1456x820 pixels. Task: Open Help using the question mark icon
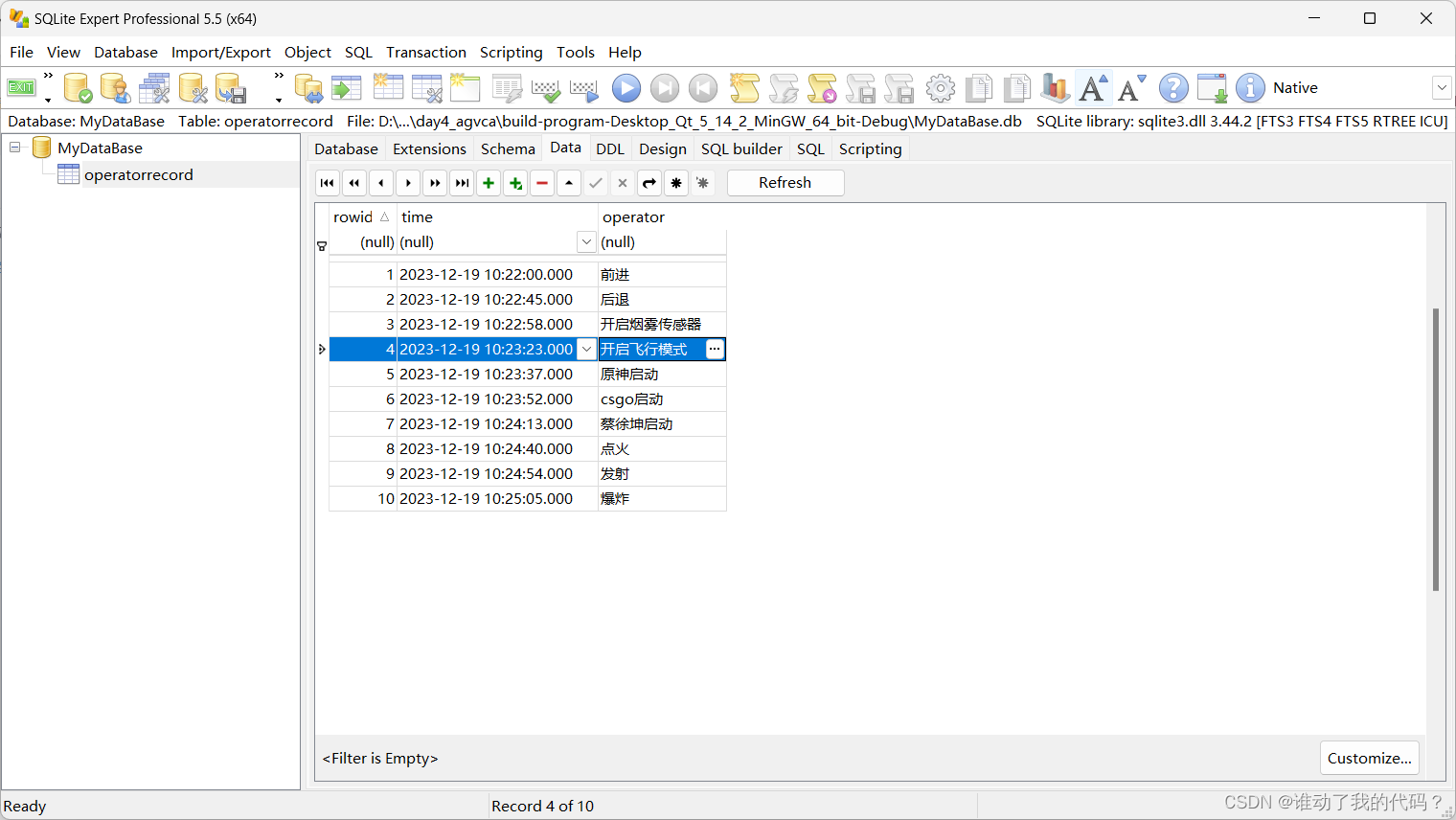pos(1172,87)
